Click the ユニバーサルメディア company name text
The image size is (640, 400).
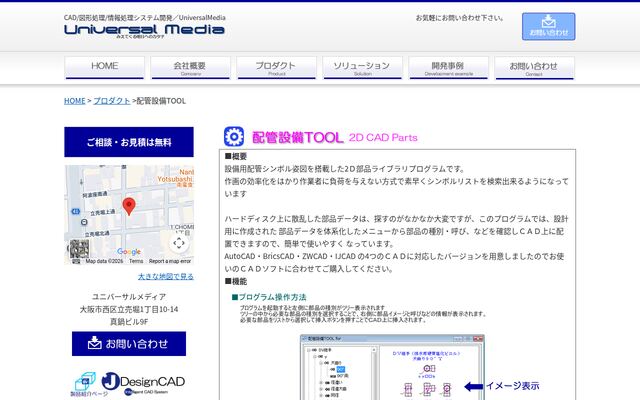pos(129,297)
